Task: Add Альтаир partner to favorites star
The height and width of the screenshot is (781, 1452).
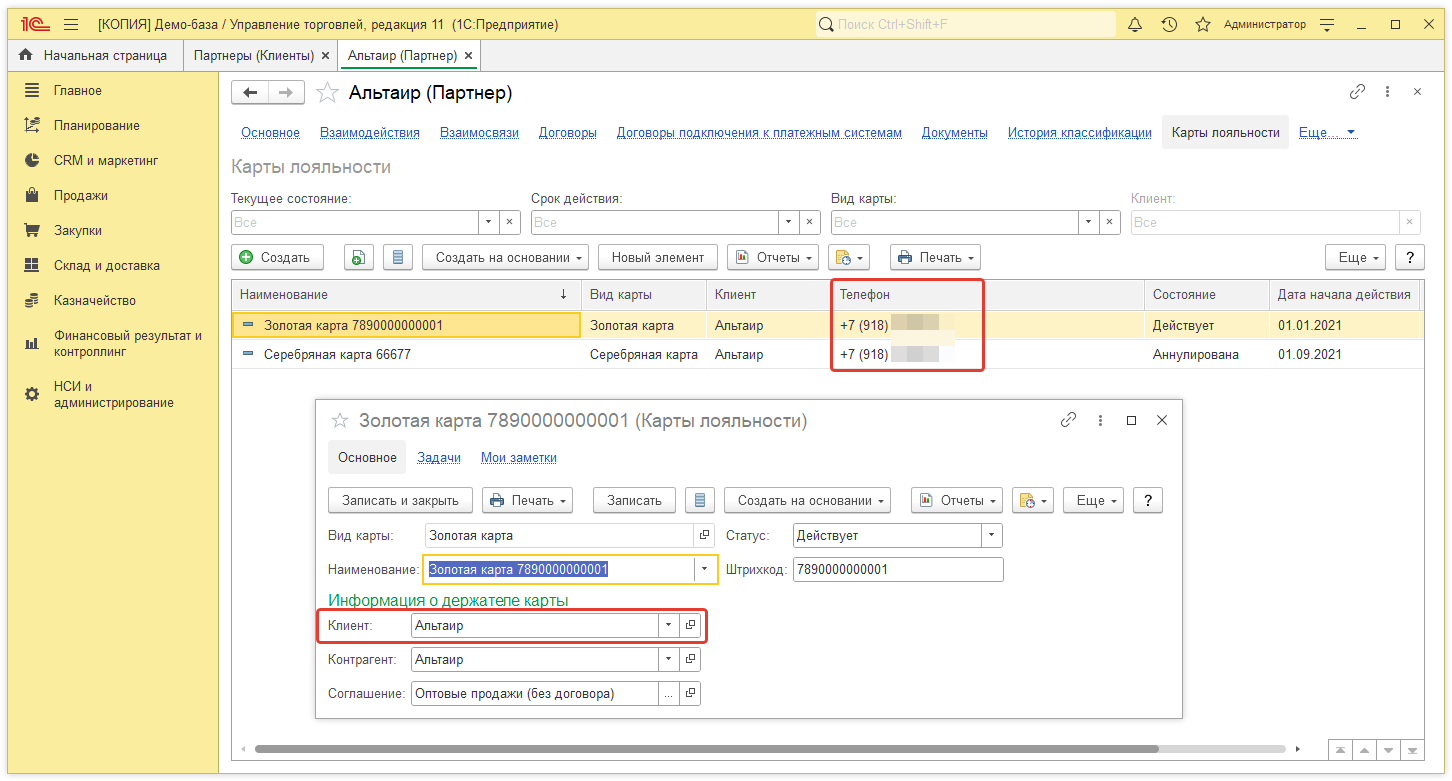Action: (327, 93)
